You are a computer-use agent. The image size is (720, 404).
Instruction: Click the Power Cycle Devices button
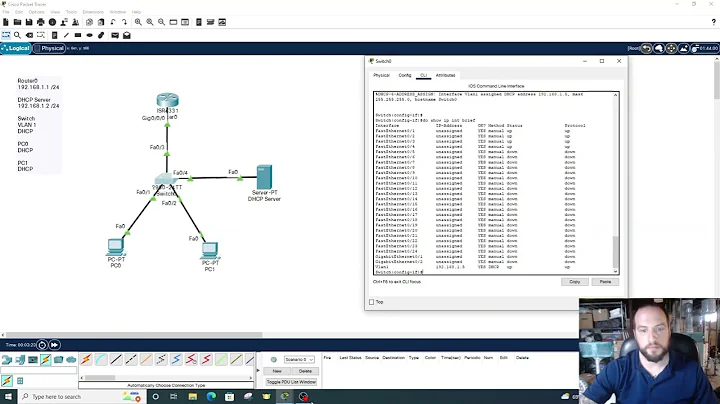pyautogui.click(x=42, y=345)
